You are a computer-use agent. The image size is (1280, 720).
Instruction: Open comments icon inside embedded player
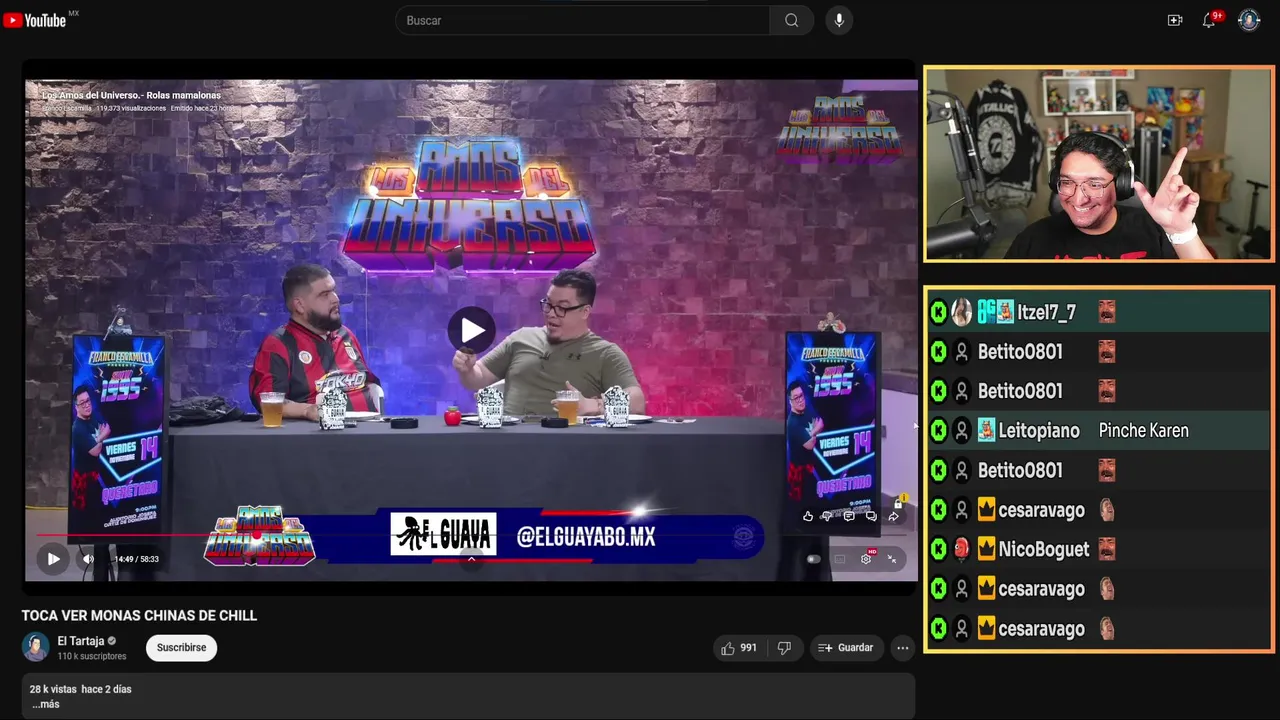point(849,517)
